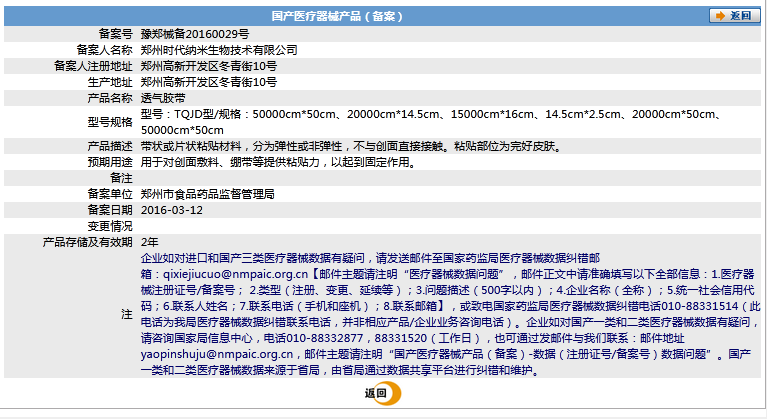Viewport: 767px width, 419px height.
Task: Click the 备案单位 label
Action: 110,194
